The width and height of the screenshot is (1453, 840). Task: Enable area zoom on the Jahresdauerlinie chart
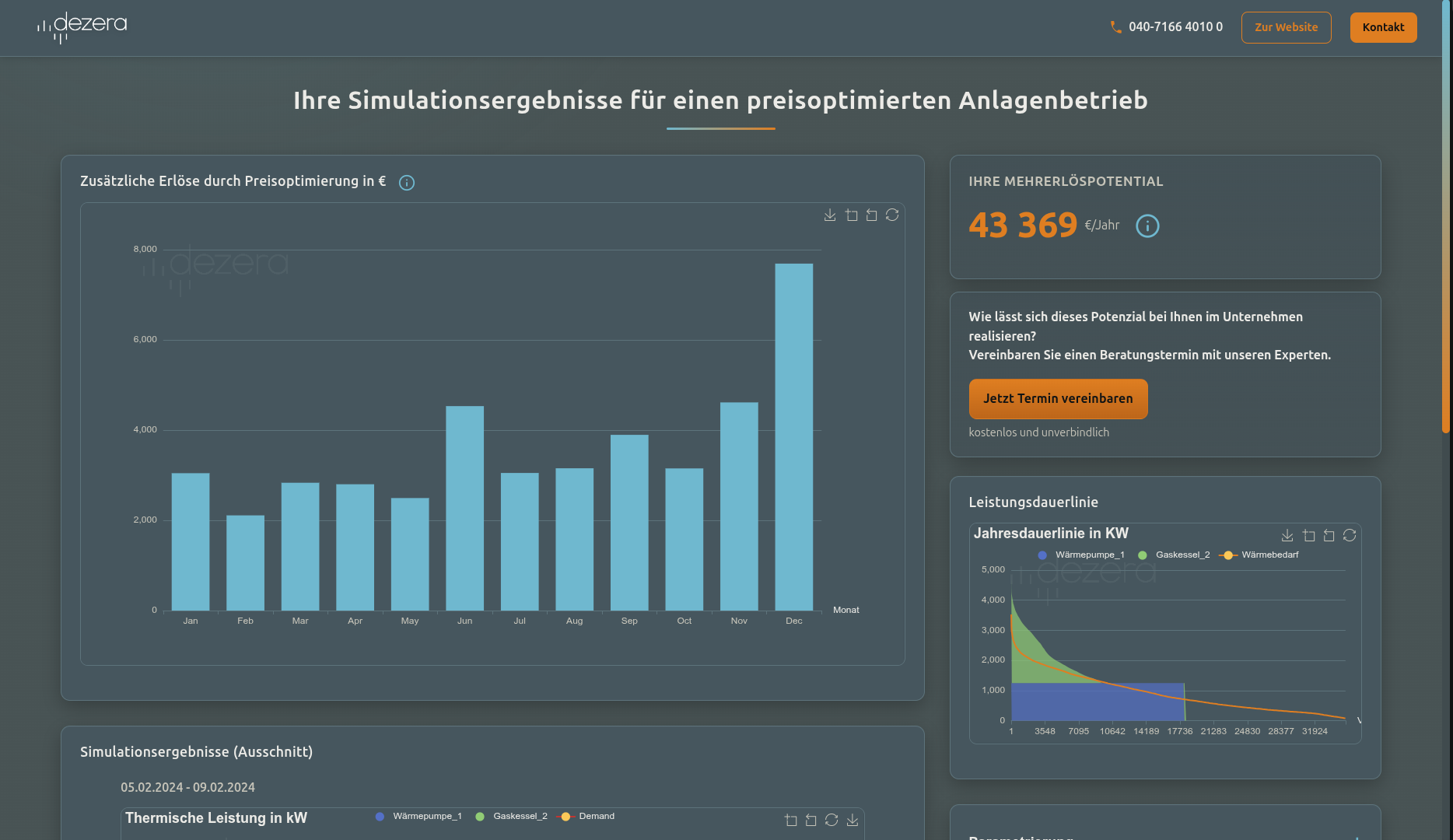coord(1309,536)
